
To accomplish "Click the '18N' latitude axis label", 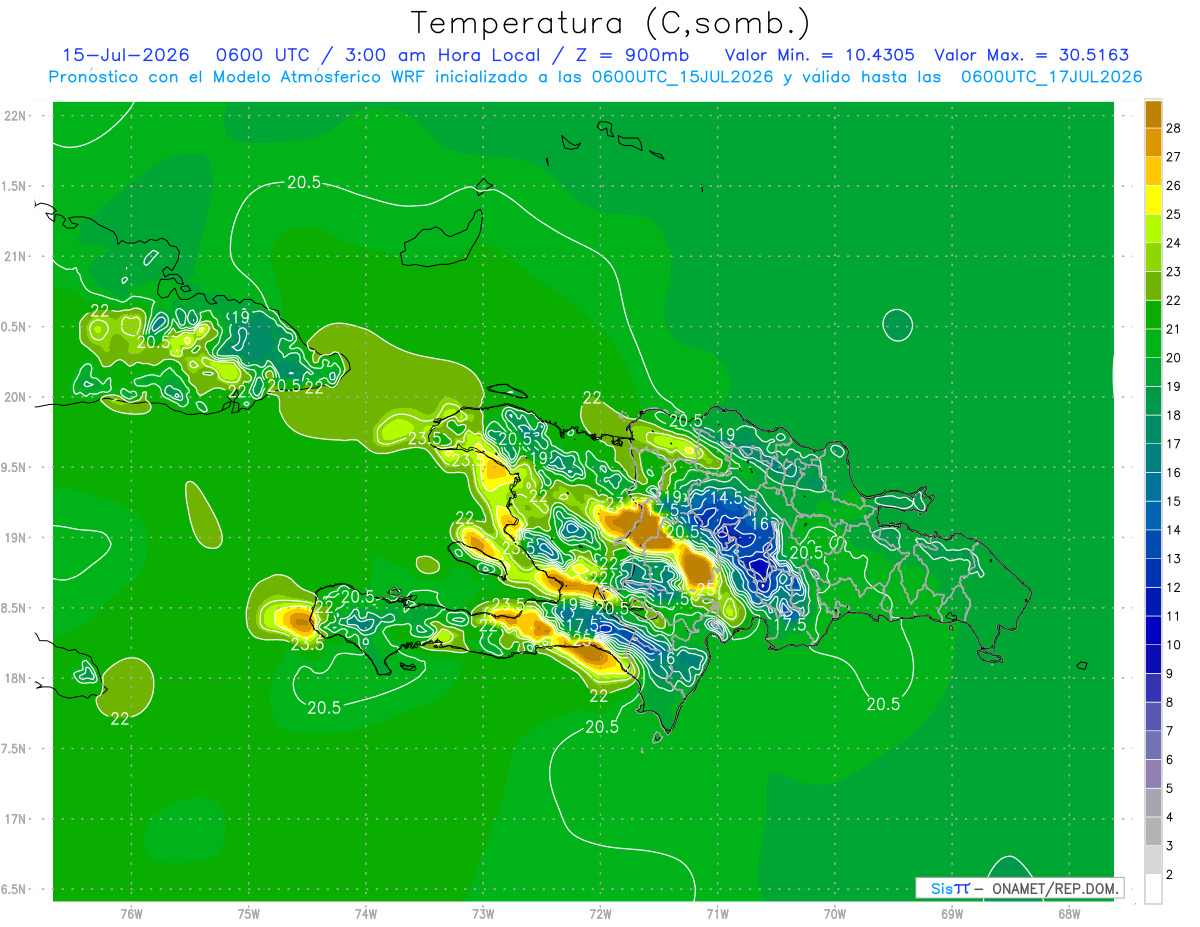I will coord(14,678).
